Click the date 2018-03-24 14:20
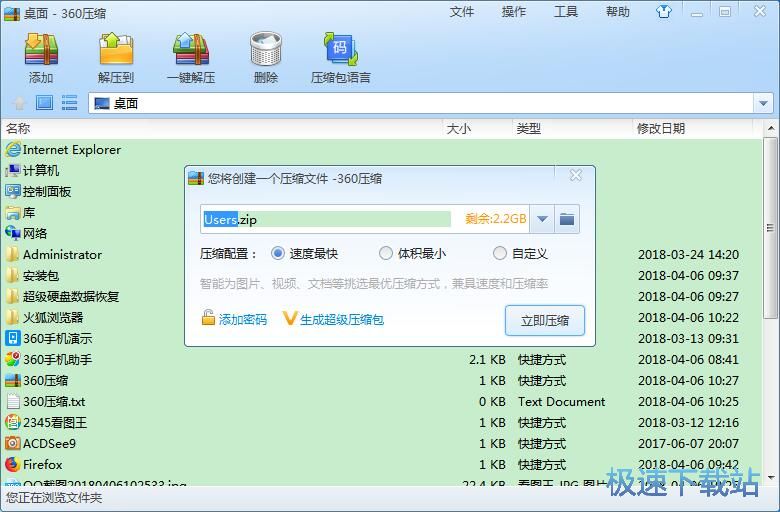 click(688, 254)
